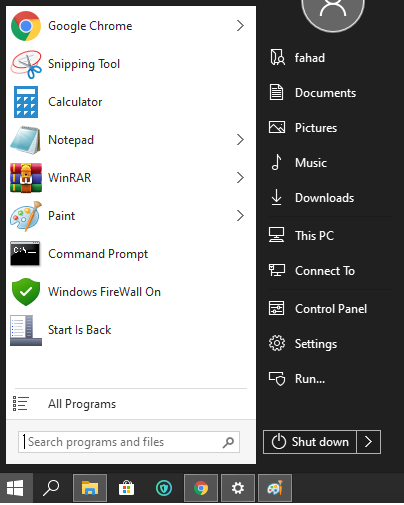
Task: Open shut down options arrow
Action: (369, 442)
